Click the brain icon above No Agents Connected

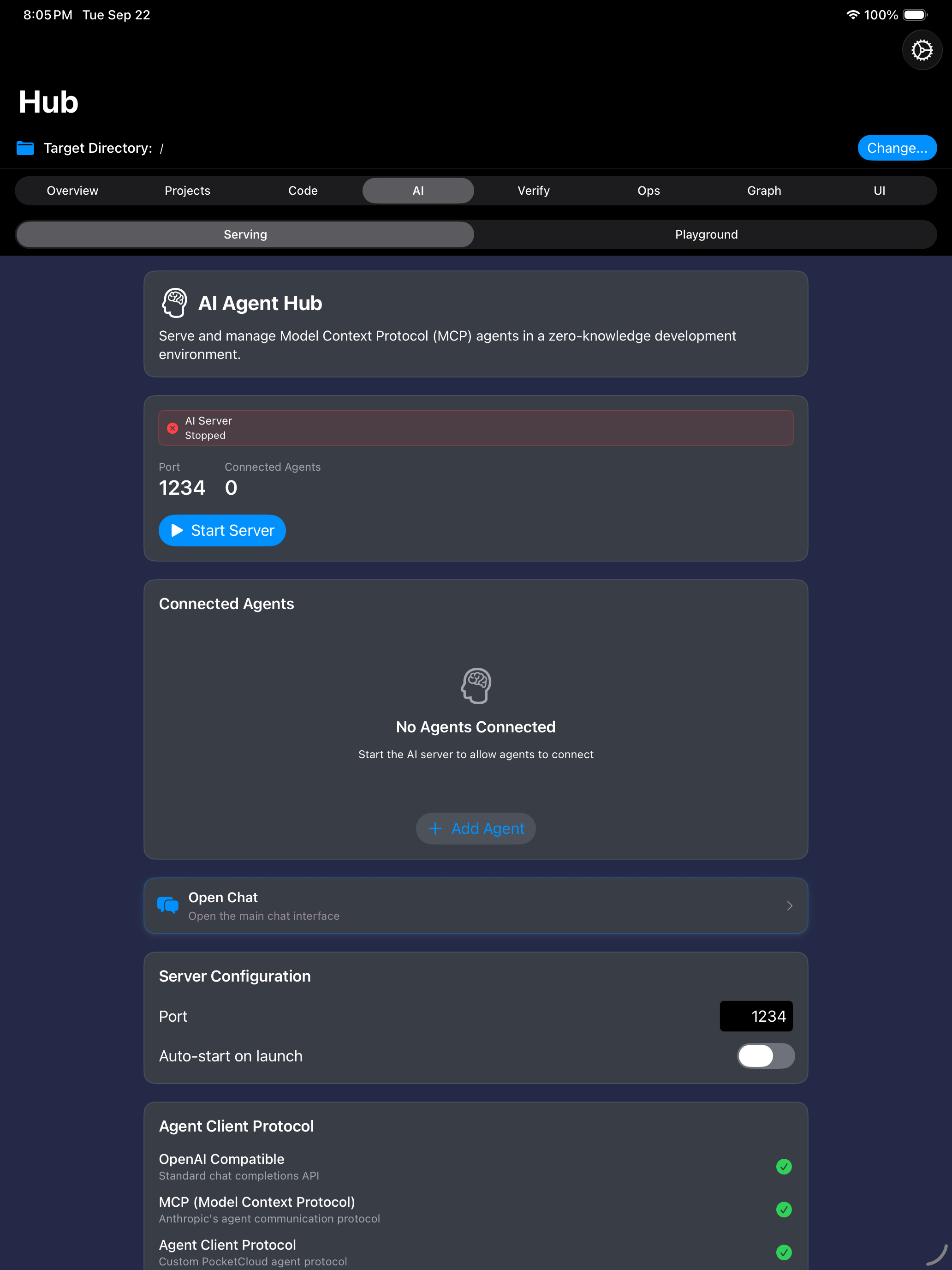tap(476, 685)
